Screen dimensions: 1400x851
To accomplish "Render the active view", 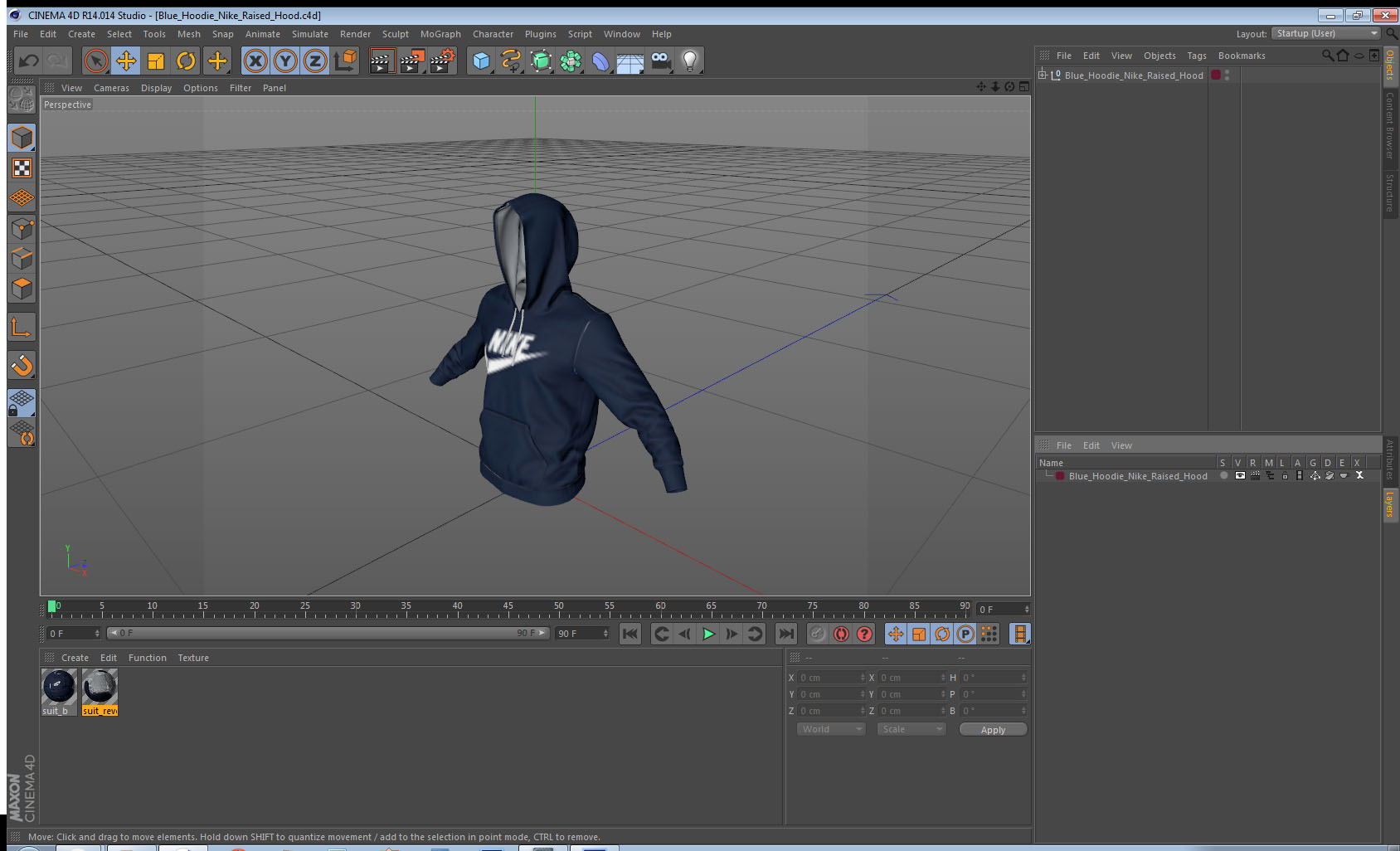I will 381,61.
